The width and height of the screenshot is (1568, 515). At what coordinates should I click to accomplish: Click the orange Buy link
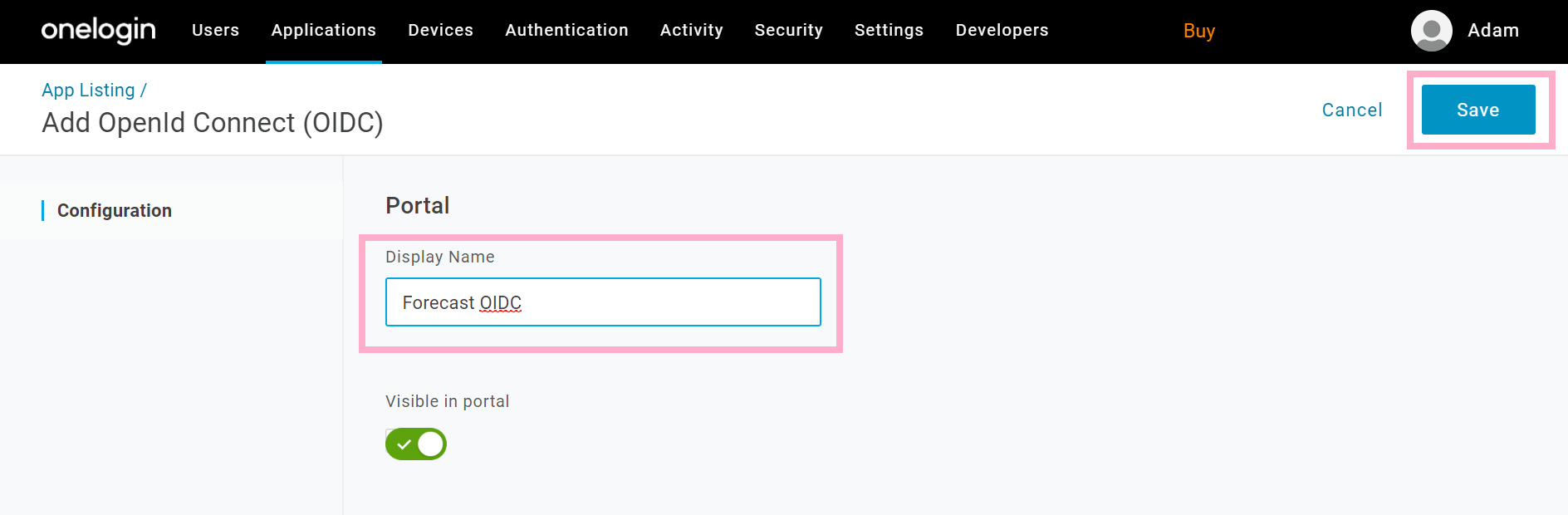click(1199, 31)
